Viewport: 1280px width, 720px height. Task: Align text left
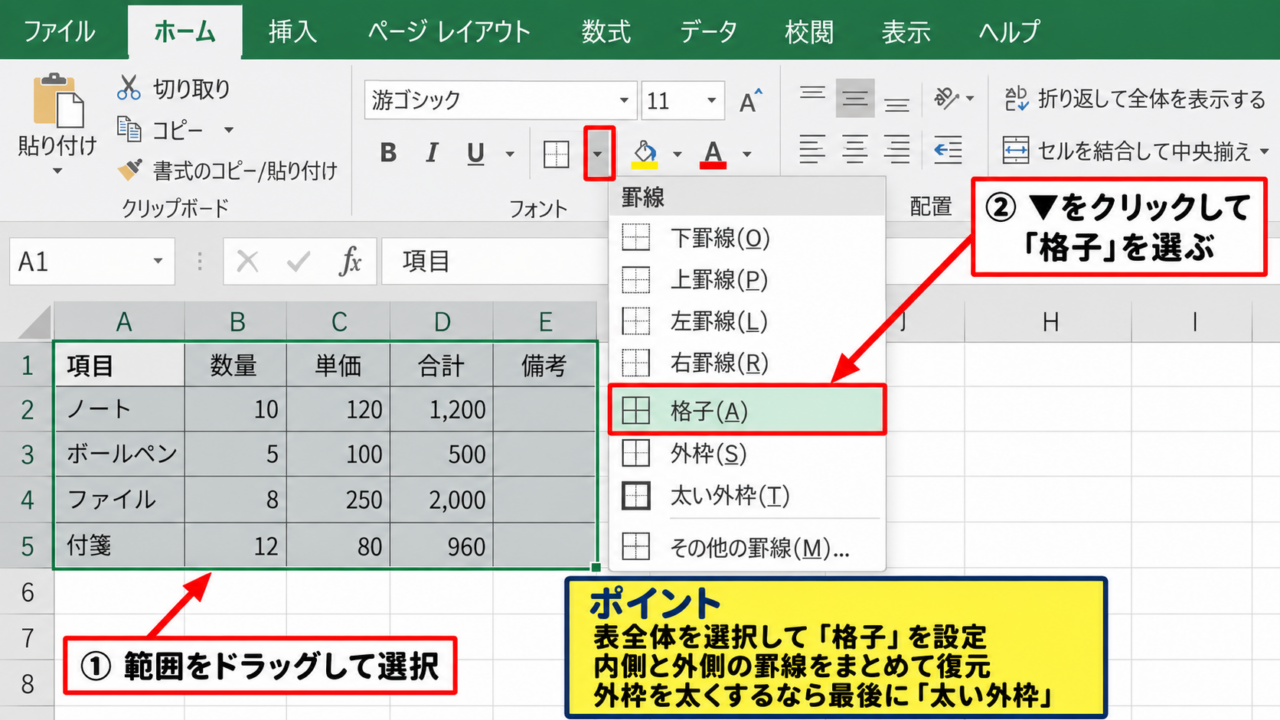pyautogui.click(x=812, y=150)
